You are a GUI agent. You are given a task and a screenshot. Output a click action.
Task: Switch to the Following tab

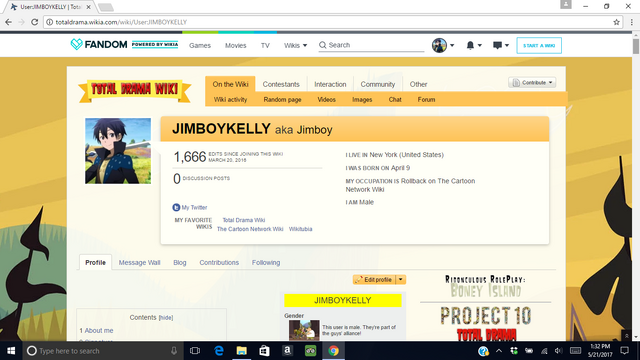266,262
